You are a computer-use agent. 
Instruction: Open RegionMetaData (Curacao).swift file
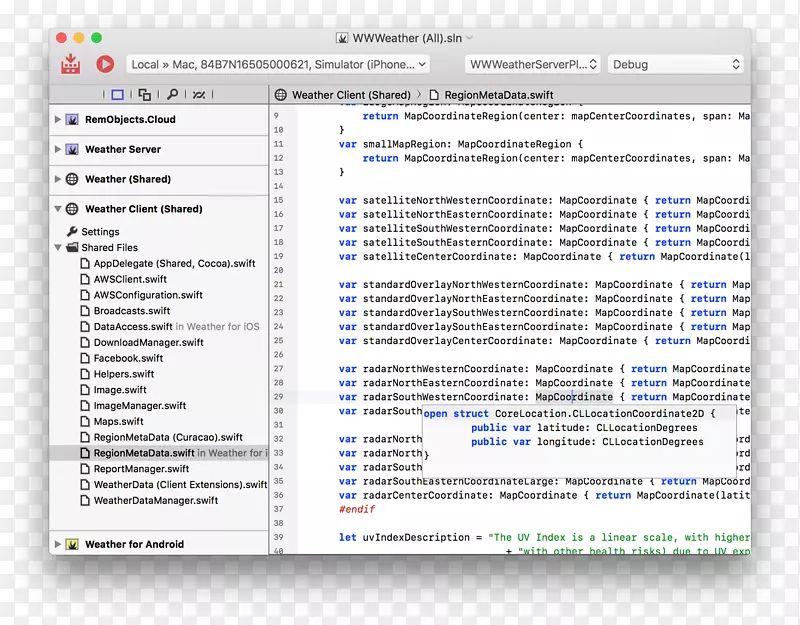click(168, 437)
